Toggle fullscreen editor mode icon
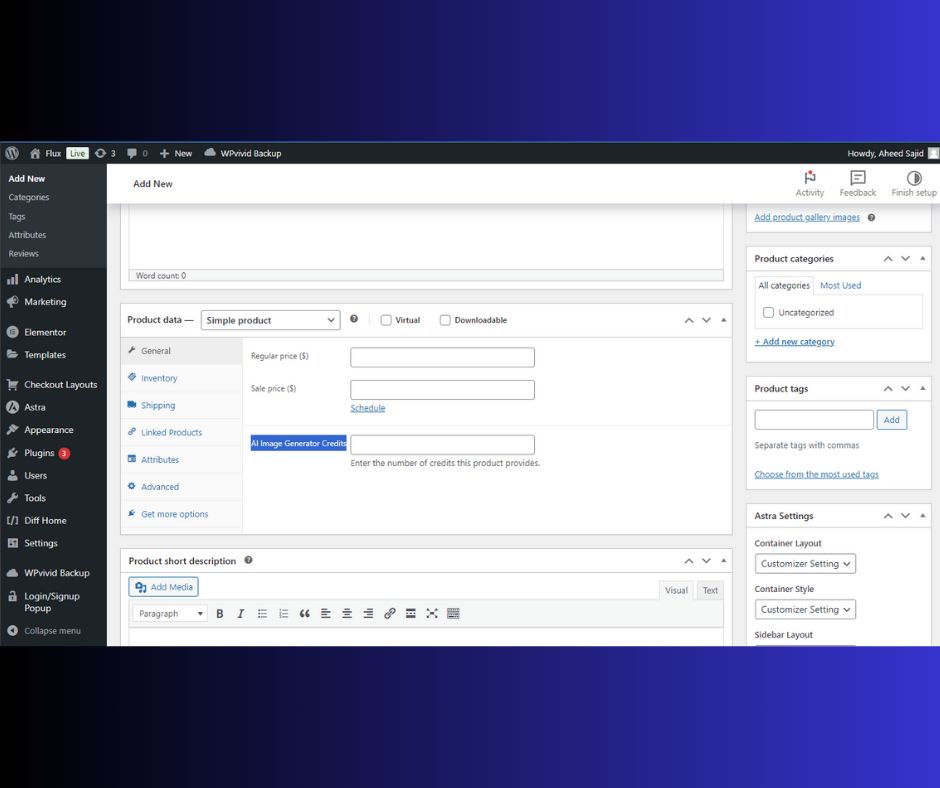This screenshot has width=940, height=788. click(432, 614)
